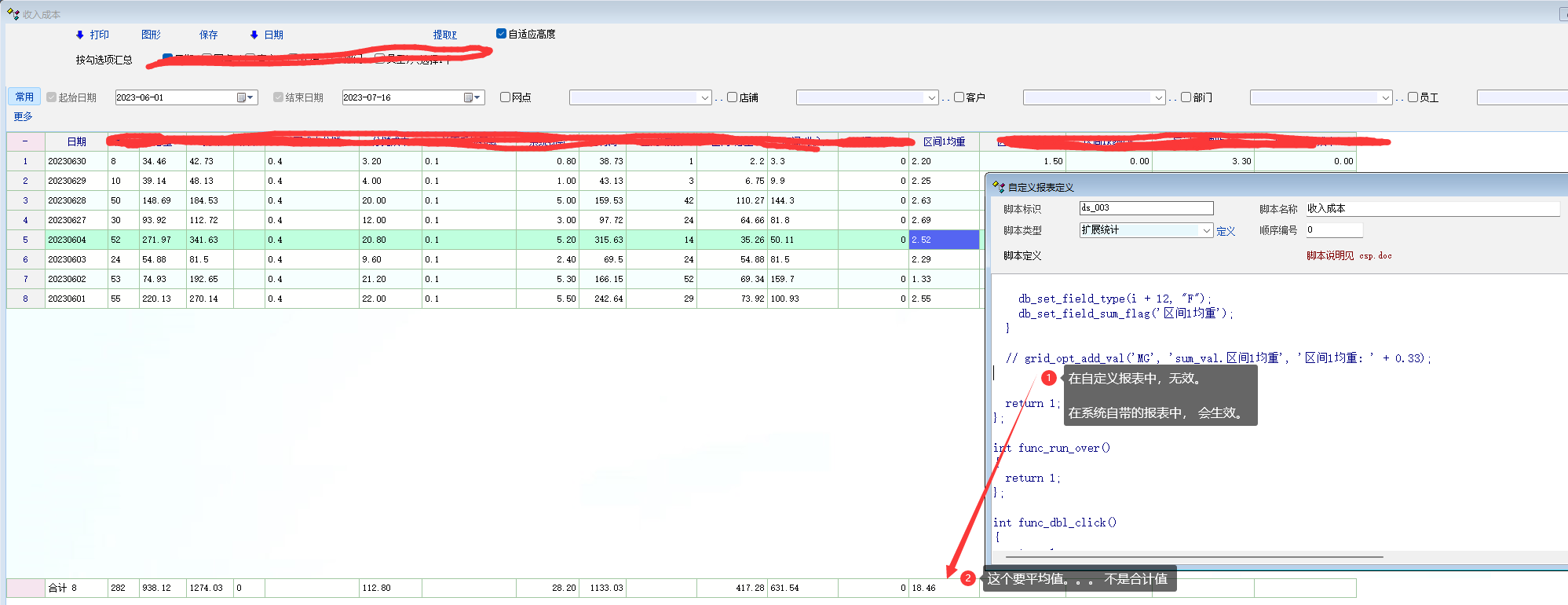The width and height of the screenshot is (1568, 605).
Task: Open the start date calendar picker icon
Action: pyautogui.click(x=242, y=97)
